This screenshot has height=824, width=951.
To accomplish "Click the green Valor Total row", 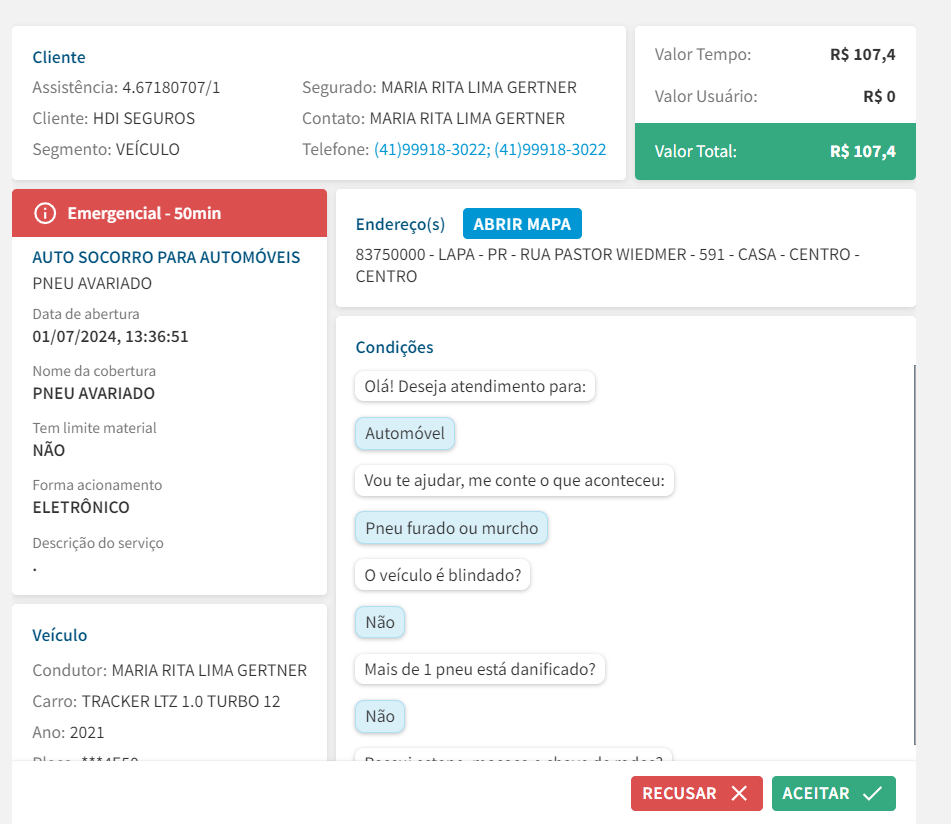I will pyautogui.click(x=775, y=151).
